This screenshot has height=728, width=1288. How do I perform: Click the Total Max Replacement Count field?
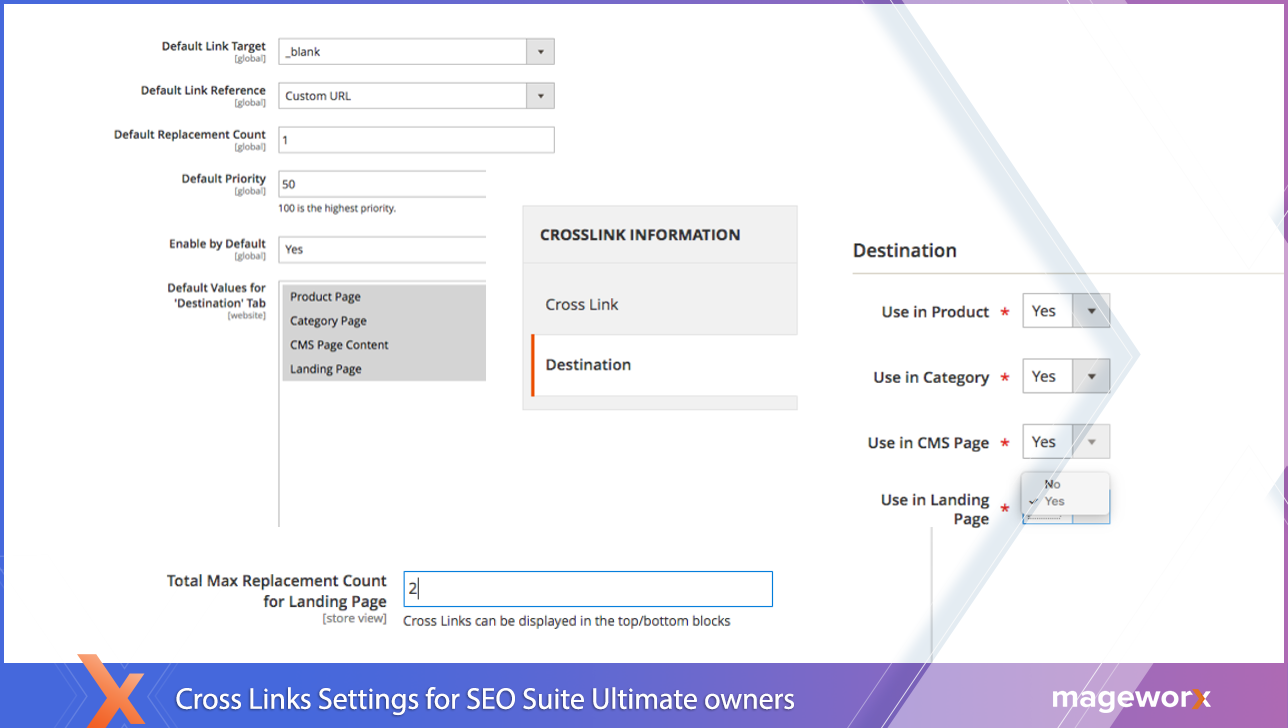pos(588,589)
